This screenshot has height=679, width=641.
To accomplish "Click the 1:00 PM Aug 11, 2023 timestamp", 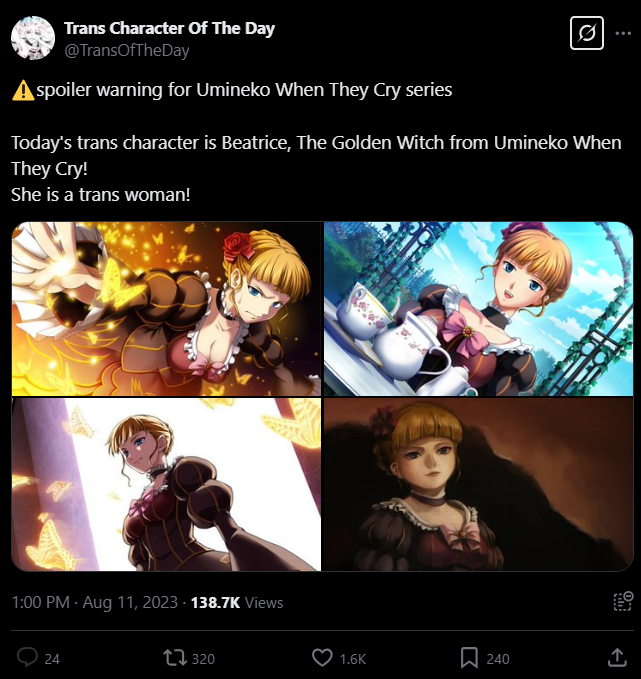I will coord(94,602).
